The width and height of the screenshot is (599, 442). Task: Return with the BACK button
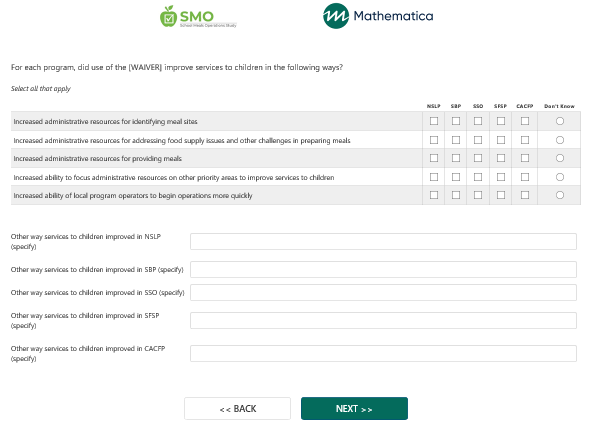(237, 408)
